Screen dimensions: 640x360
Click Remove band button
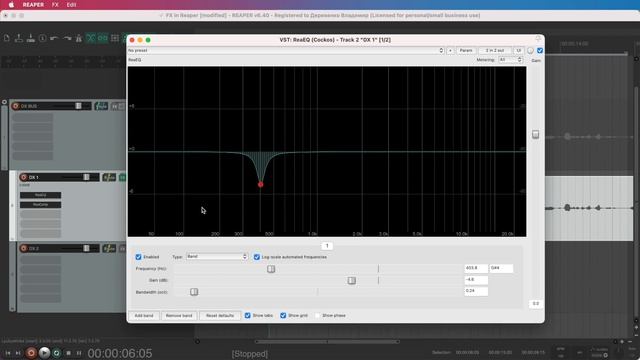pyautogui.click(x=179, y=316)
